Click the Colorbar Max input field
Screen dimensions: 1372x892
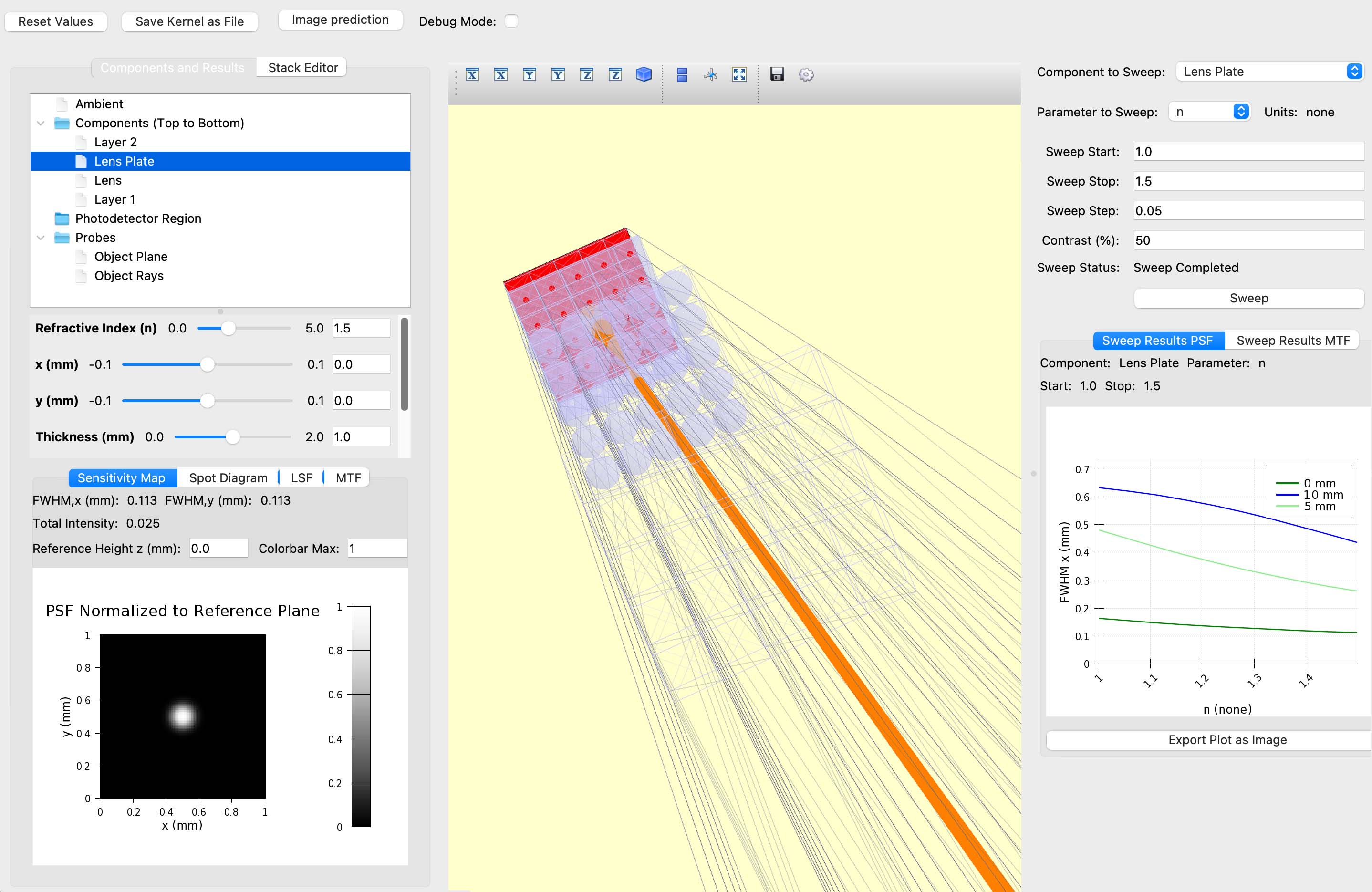point(378,549)
